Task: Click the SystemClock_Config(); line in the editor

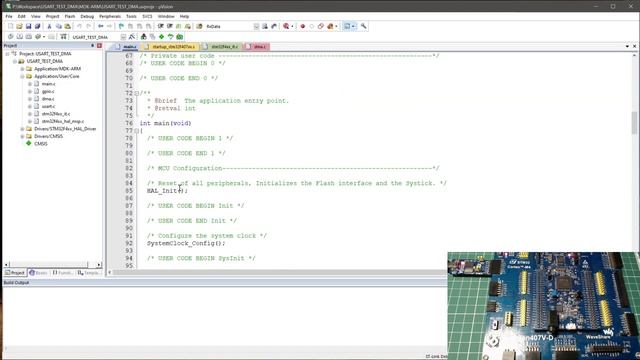Action: [186, 243]
